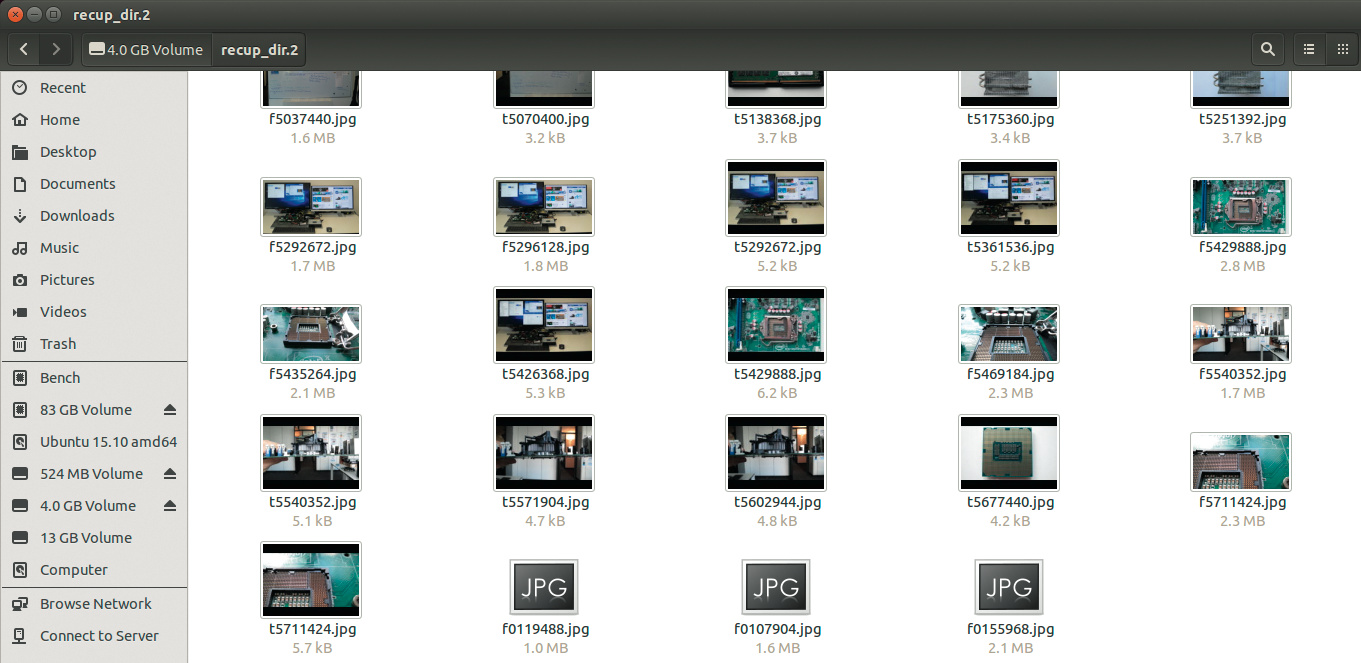
Task: Open the Downloads folder
Action: (x=76, y=216)
